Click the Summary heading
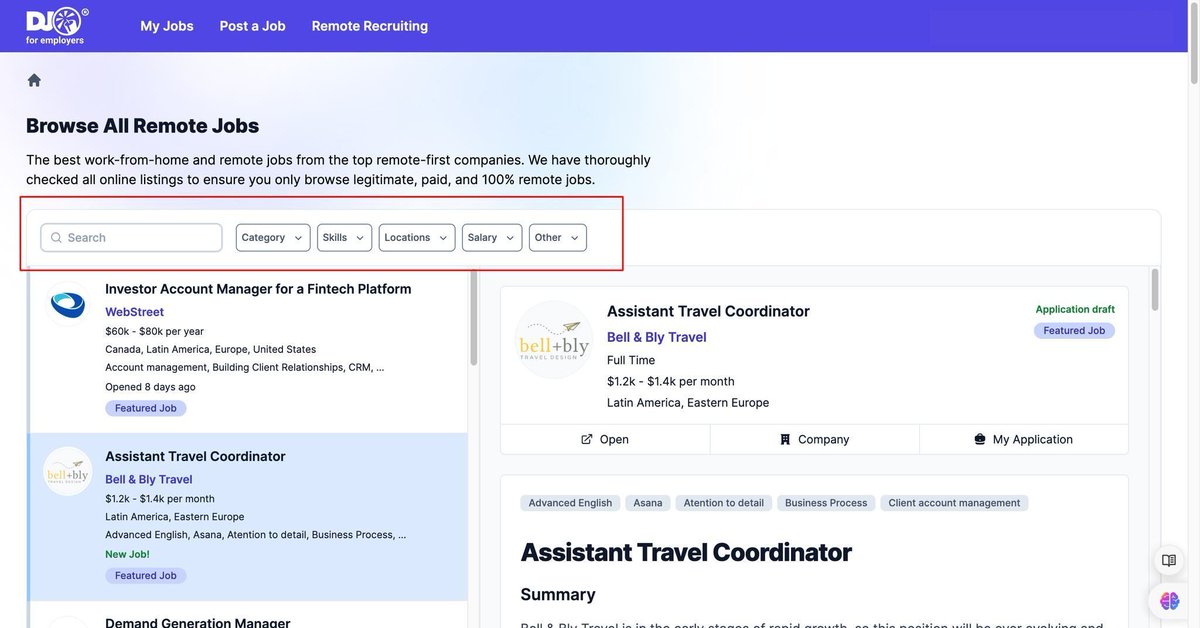Screen dimensions: 1200x628 click(x=558, y=595)
